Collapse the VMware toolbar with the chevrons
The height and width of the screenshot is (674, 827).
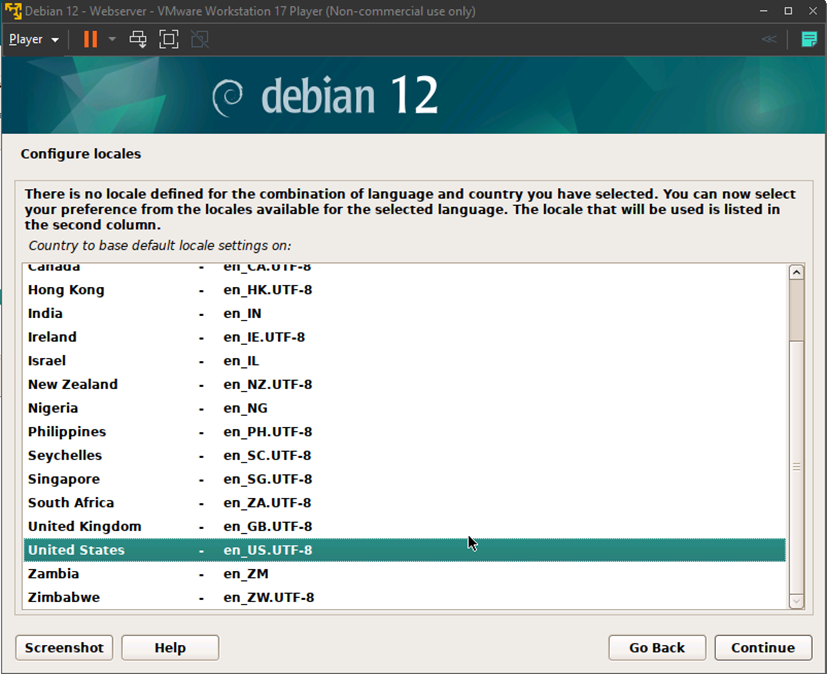(768, 39)
